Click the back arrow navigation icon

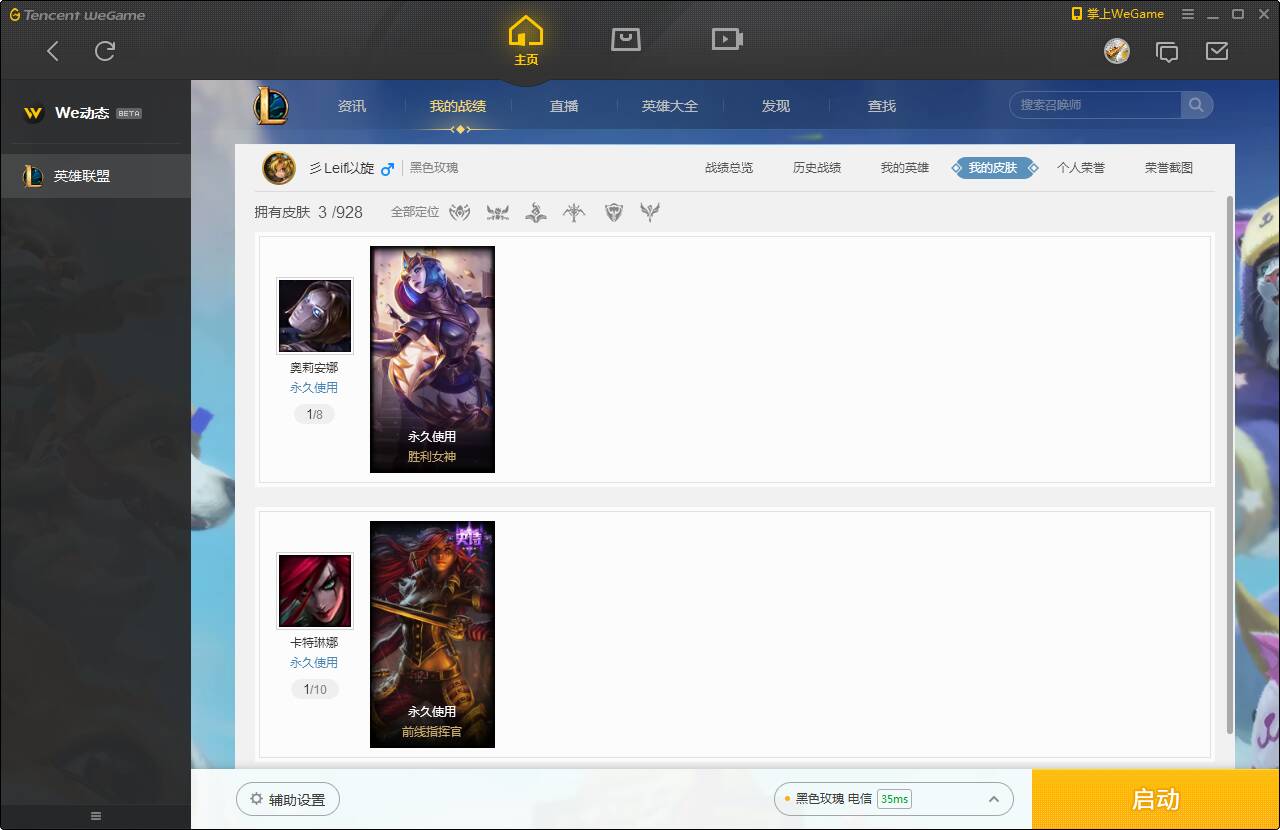pyautogui.click(x=53, y=51)
